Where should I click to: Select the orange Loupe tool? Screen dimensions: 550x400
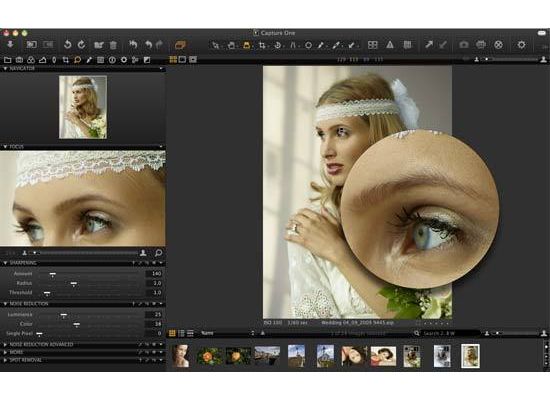tap(247, 45)
